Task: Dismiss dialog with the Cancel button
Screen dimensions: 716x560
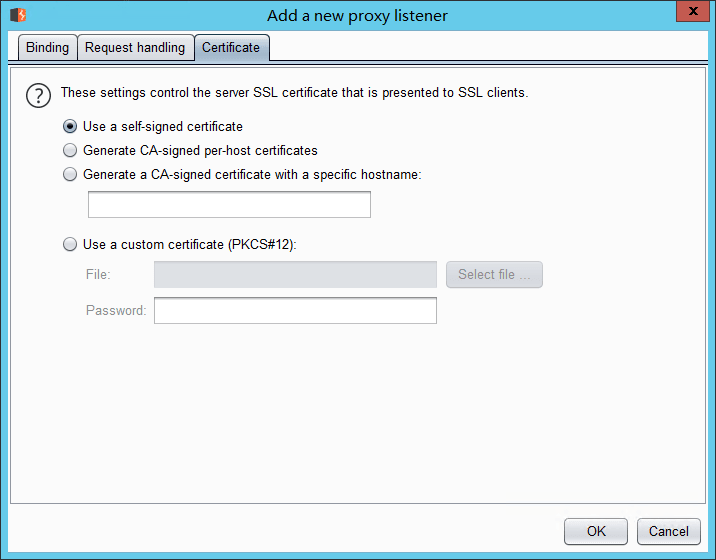Action: tap(669, 531)
